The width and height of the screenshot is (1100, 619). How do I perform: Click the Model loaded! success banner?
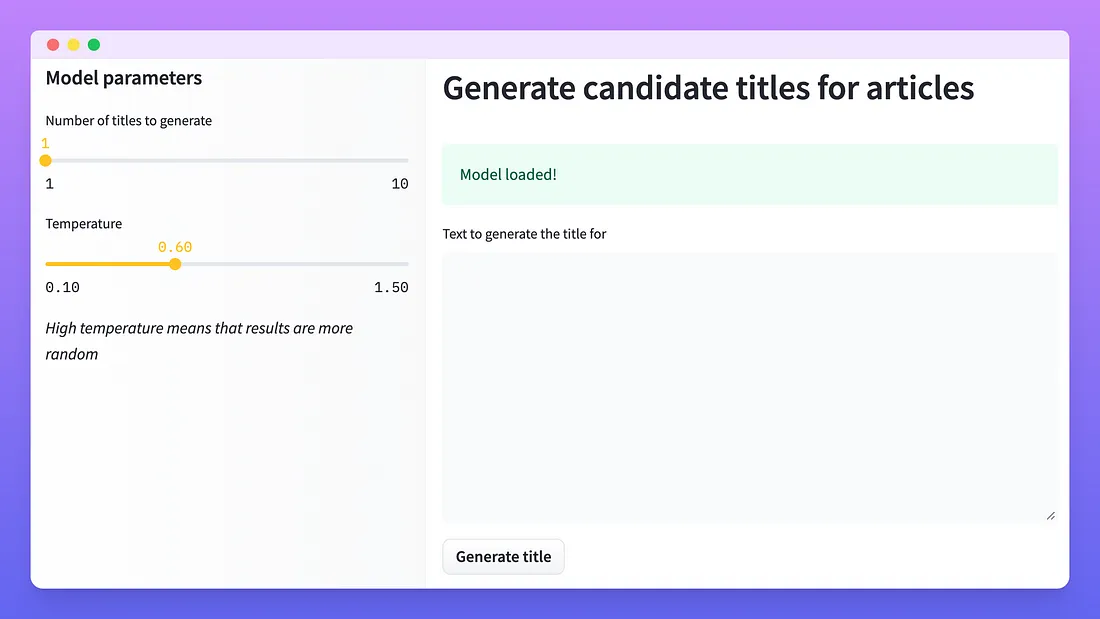[749, 174]
